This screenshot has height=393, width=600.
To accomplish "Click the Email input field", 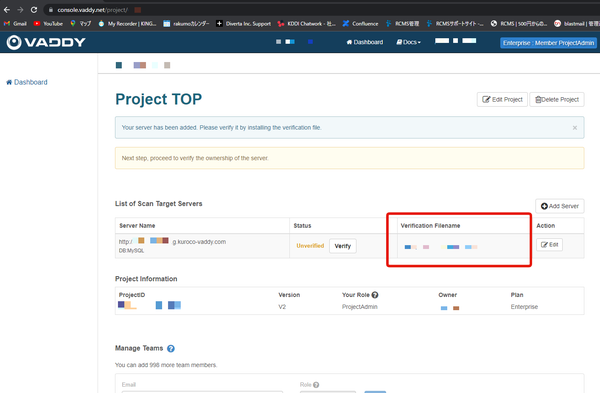I will (x=202, y=392).
